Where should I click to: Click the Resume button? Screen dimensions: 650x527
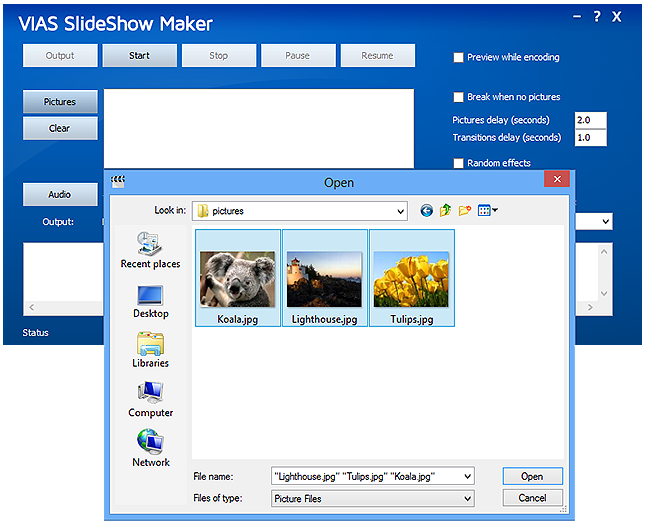[x=377, y=56]
